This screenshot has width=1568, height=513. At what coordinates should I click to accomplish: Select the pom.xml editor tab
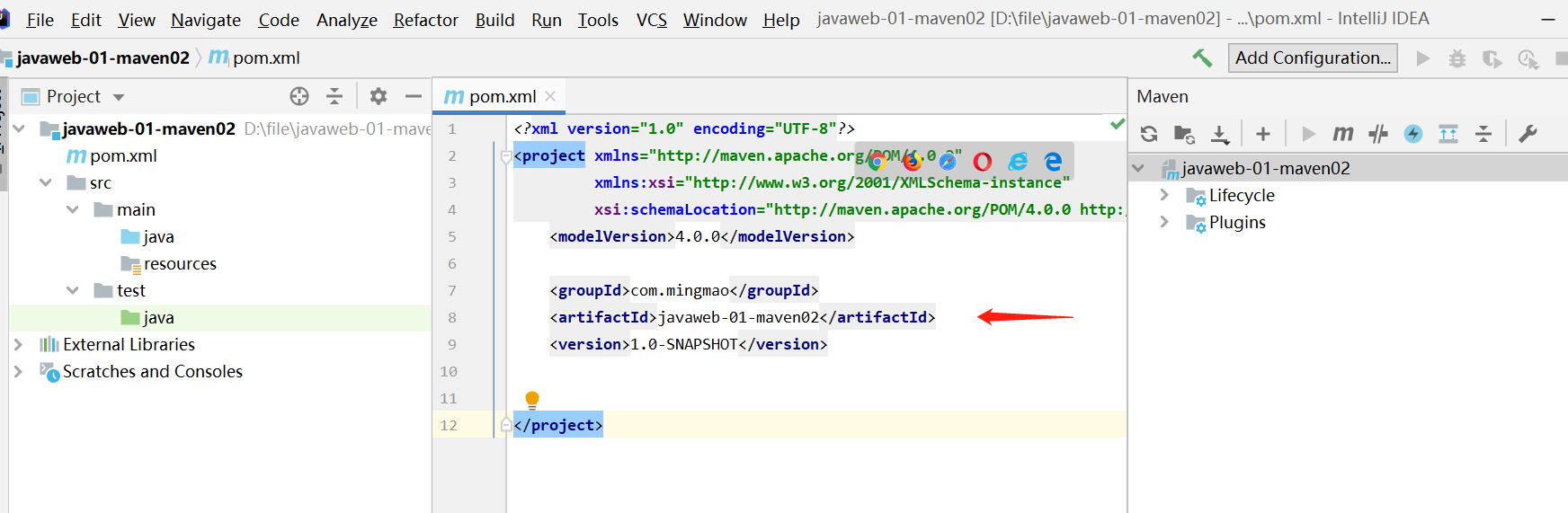point(502,96)
